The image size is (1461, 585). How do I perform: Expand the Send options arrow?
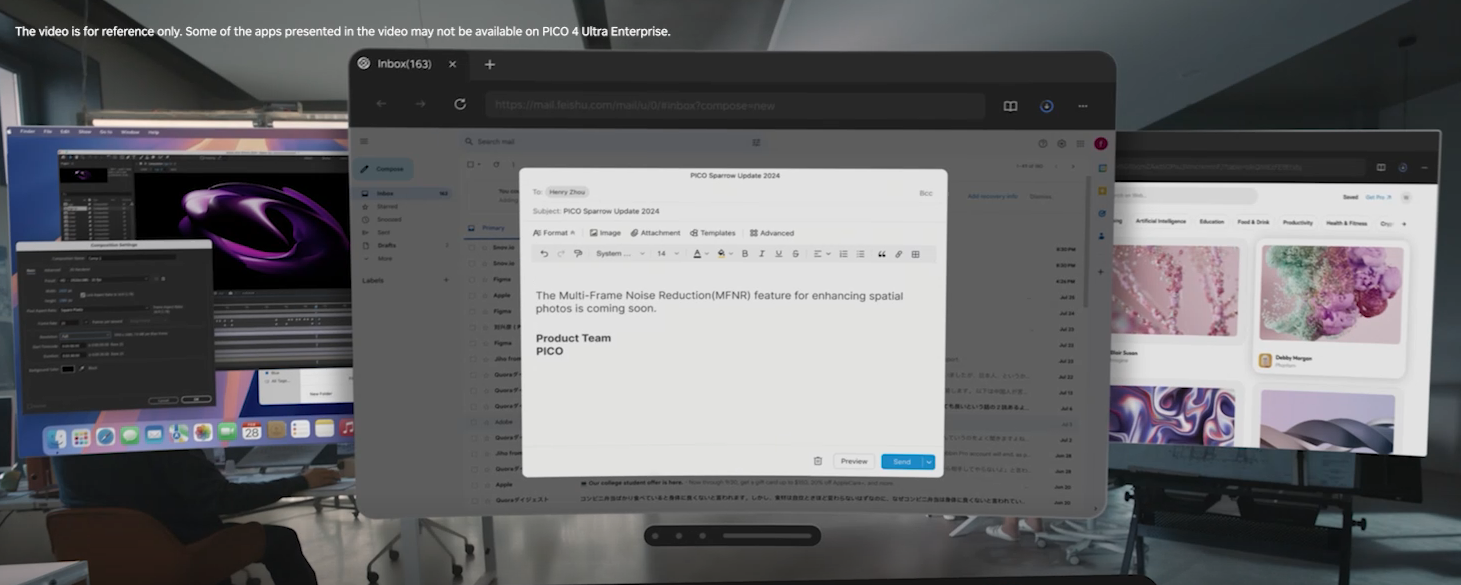coord(929,461)
